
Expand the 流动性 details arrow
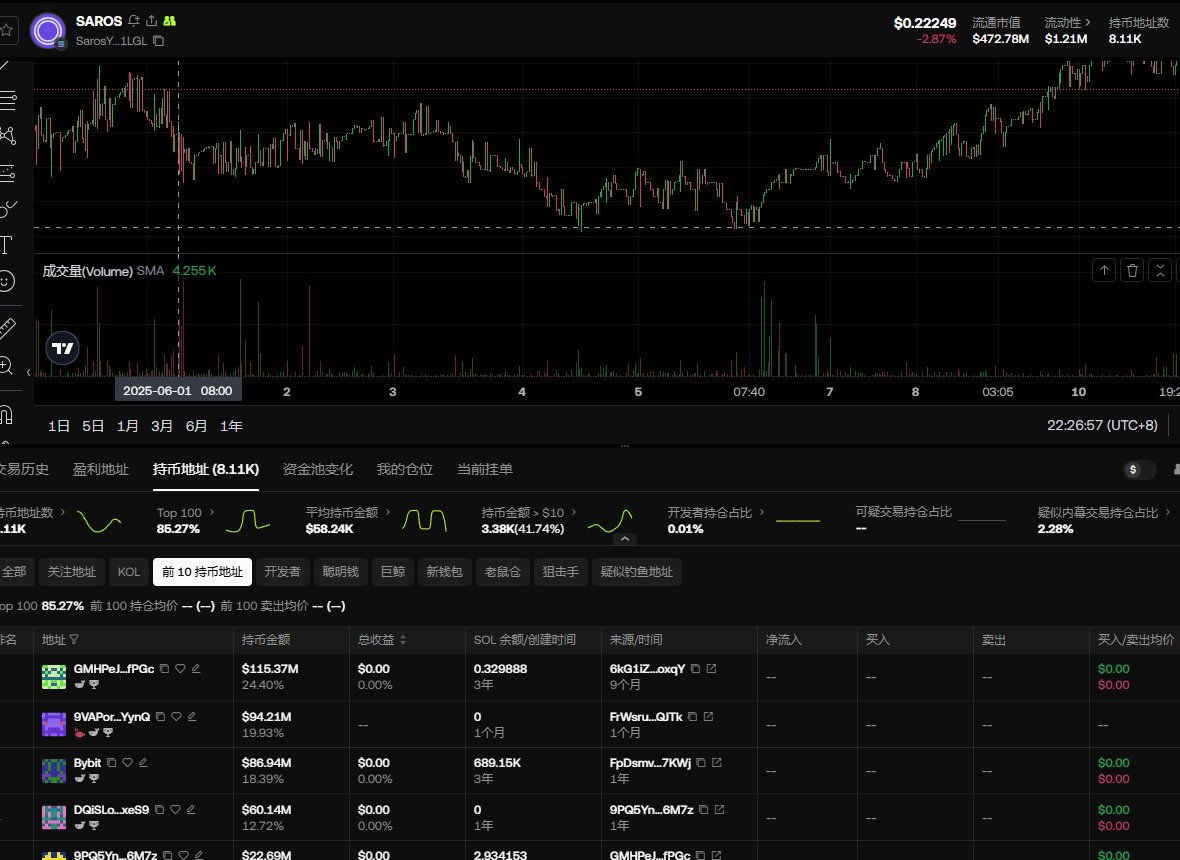pyautogui.click(x=1087, y=23)
